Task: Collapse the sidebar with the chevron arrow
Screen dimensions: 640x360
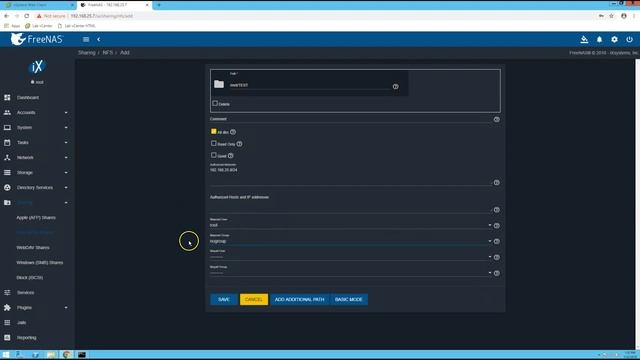Action: (98, 39)
